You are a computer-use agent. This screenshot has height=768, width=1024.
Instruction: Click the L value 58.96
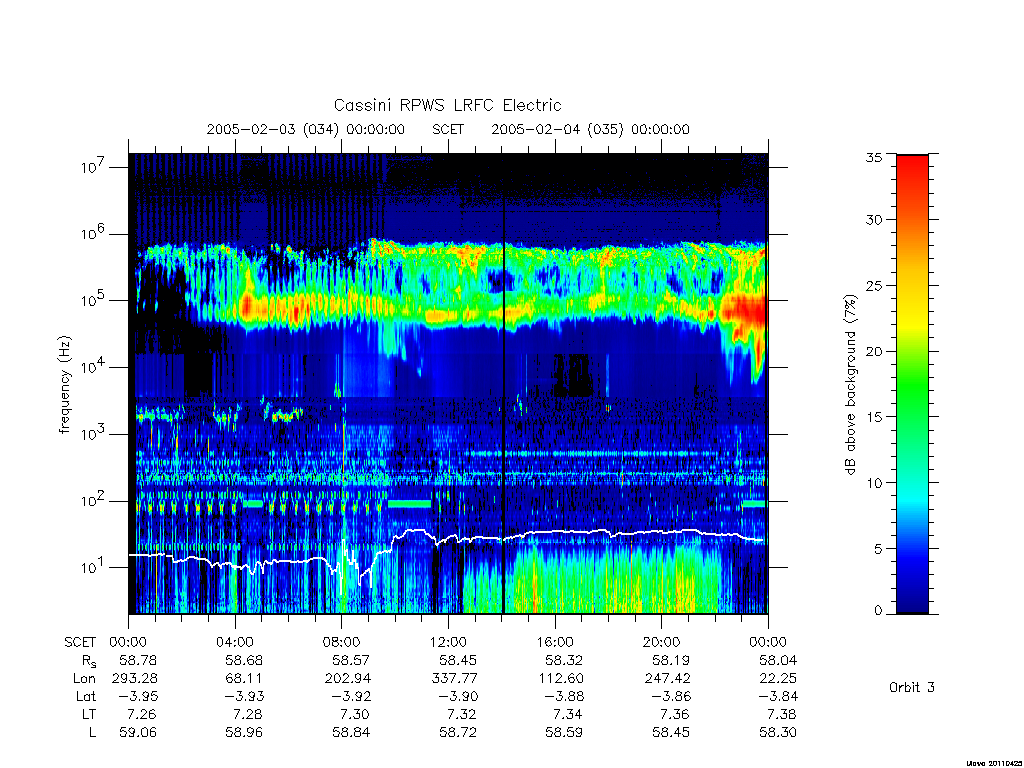pos(244,733)
